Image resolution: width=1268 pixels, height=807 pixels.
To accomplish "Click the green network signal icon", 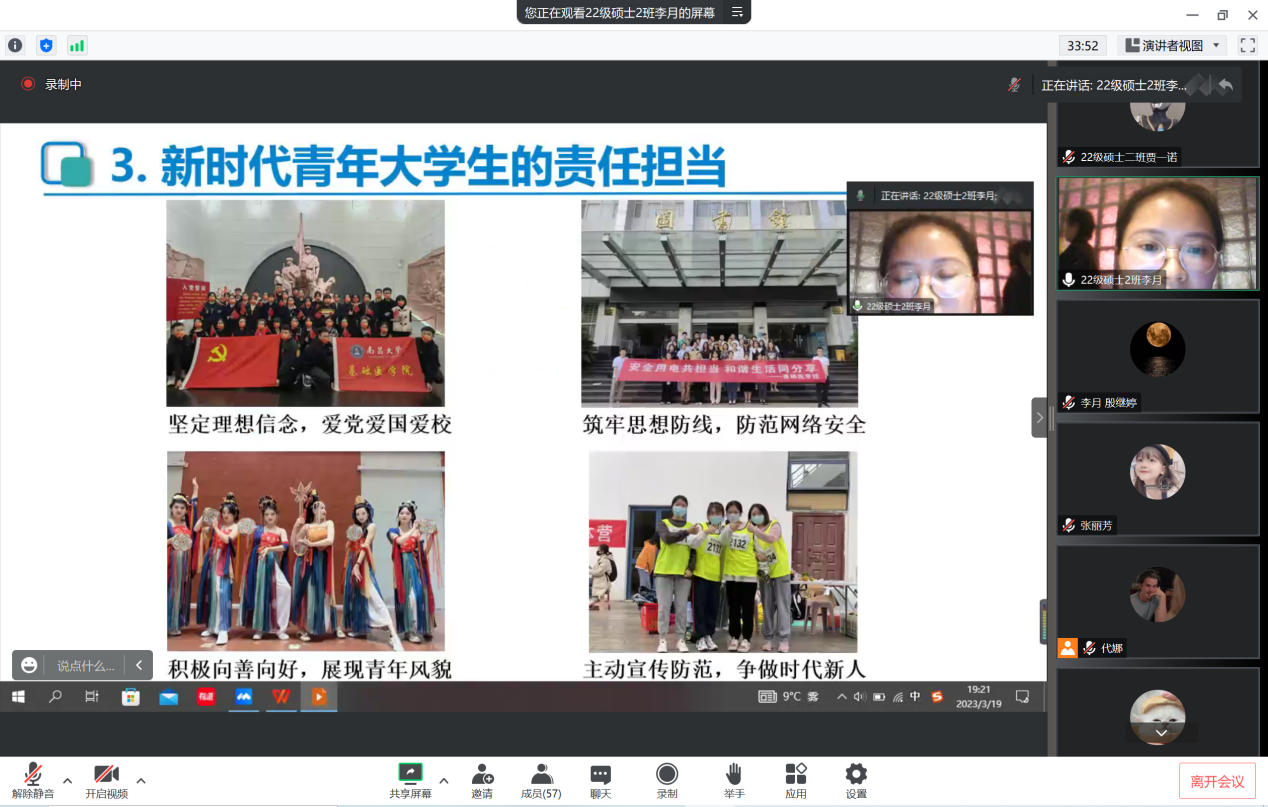I will click(x=77, y=45).
